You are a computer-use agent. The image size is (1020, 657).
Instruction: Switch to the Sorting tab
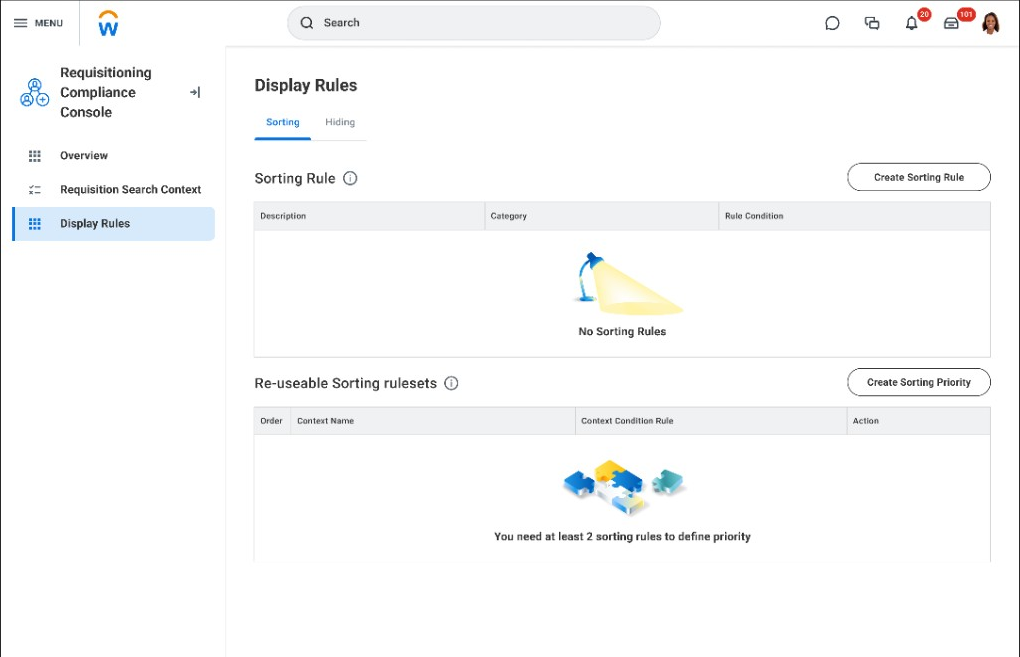282,122
